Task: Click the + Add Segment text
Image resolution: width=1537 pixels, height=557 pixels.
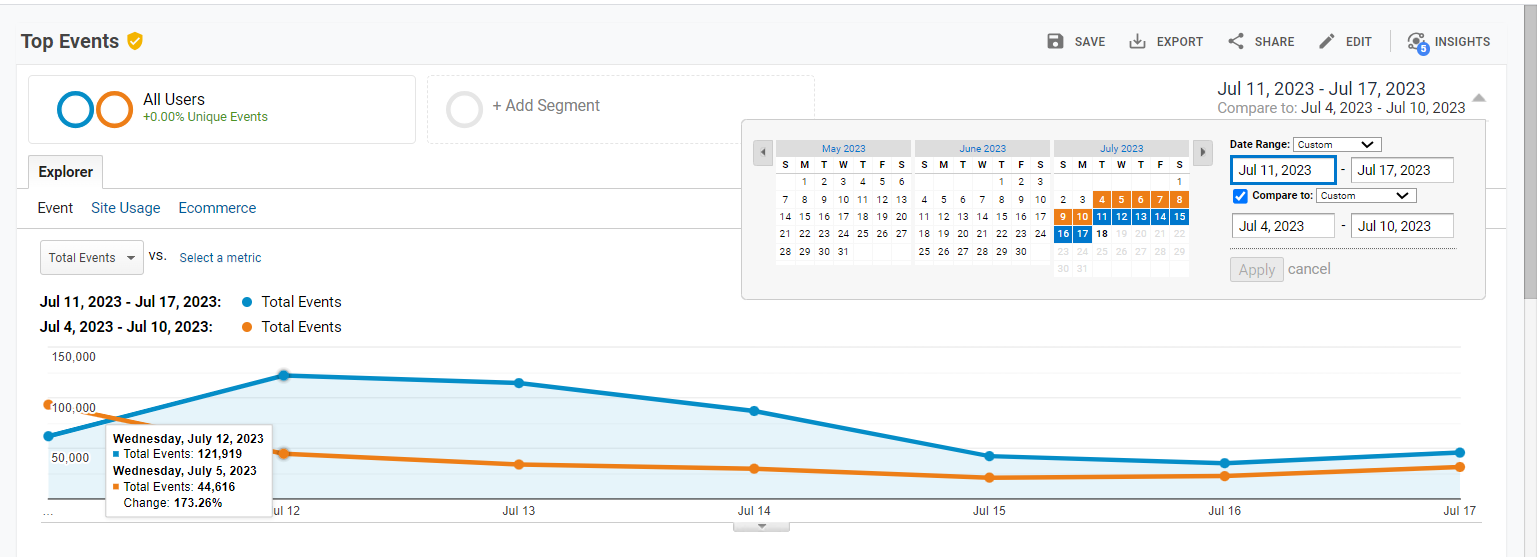Action: pyautogui.click(x=546, y=106)
